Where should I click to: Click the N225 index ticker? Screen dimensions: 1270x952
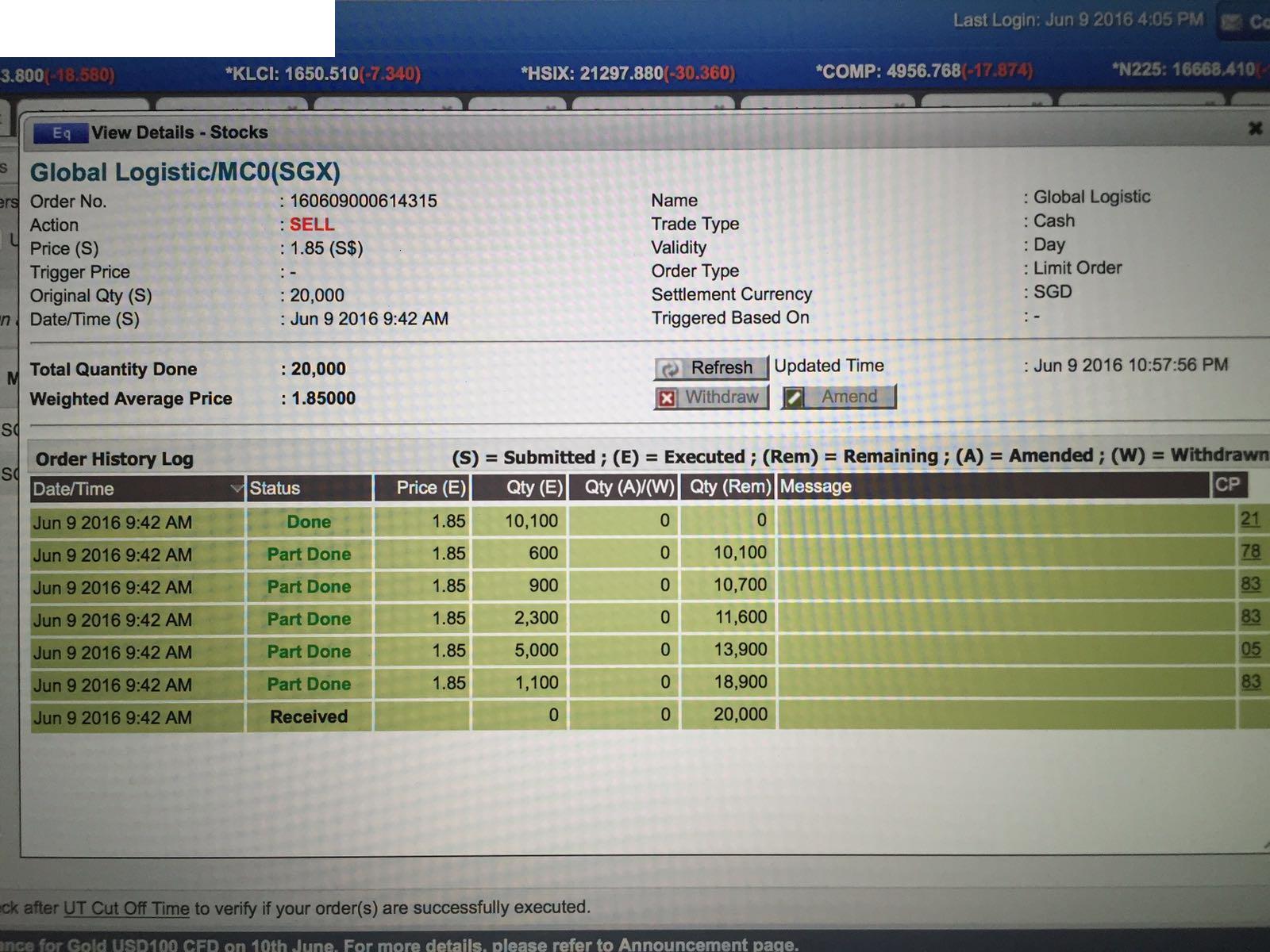click(x=1190, y=70)
